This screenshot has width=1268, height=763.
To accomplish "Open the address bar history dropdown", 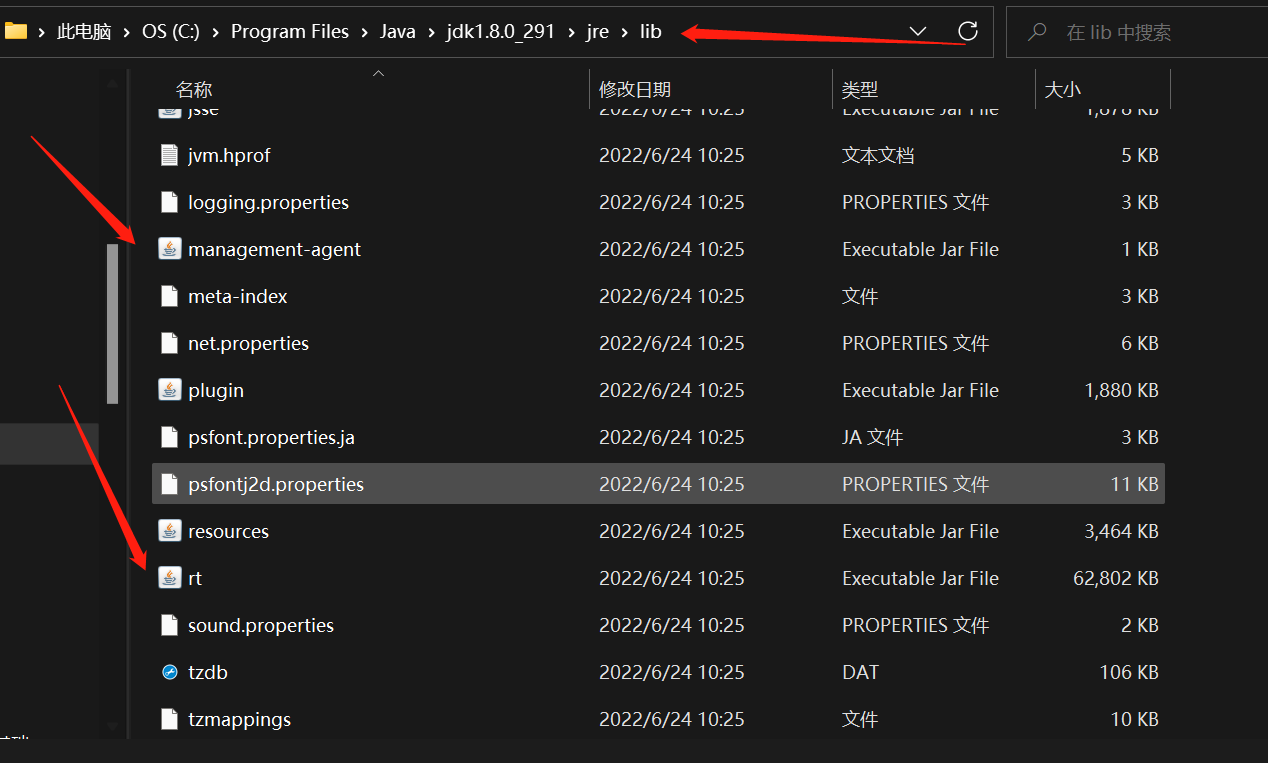I will click(x=918, y=32).
